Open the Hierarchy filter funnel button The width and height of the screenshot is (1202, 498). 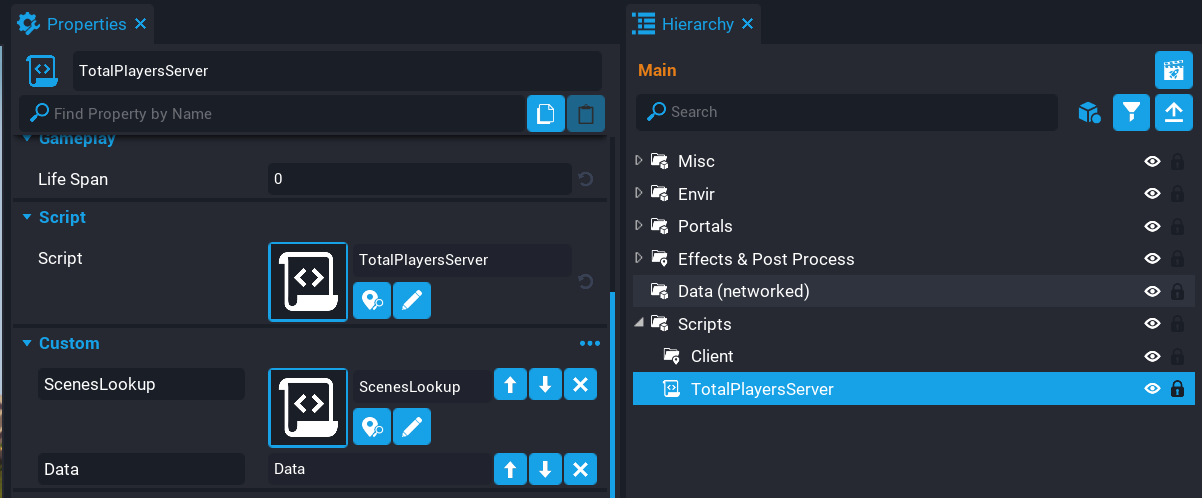pyautogui.click(x=1131, y=112)
